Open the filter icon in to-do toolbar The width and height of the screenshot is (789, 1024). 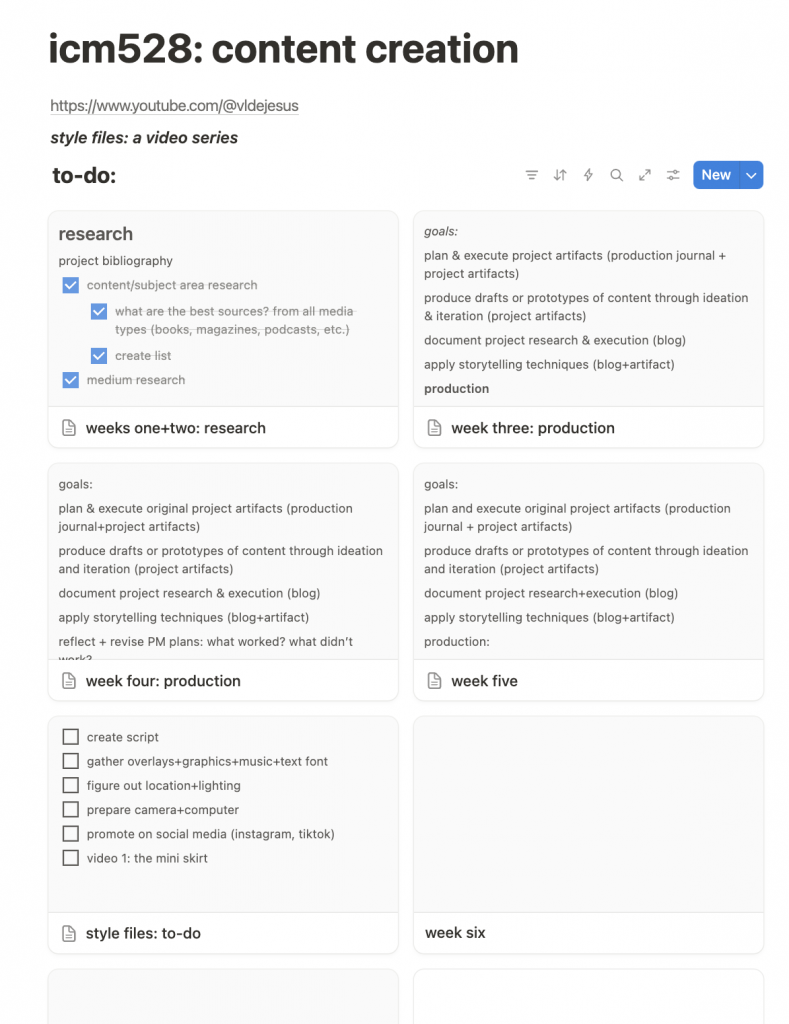point(532,175)
